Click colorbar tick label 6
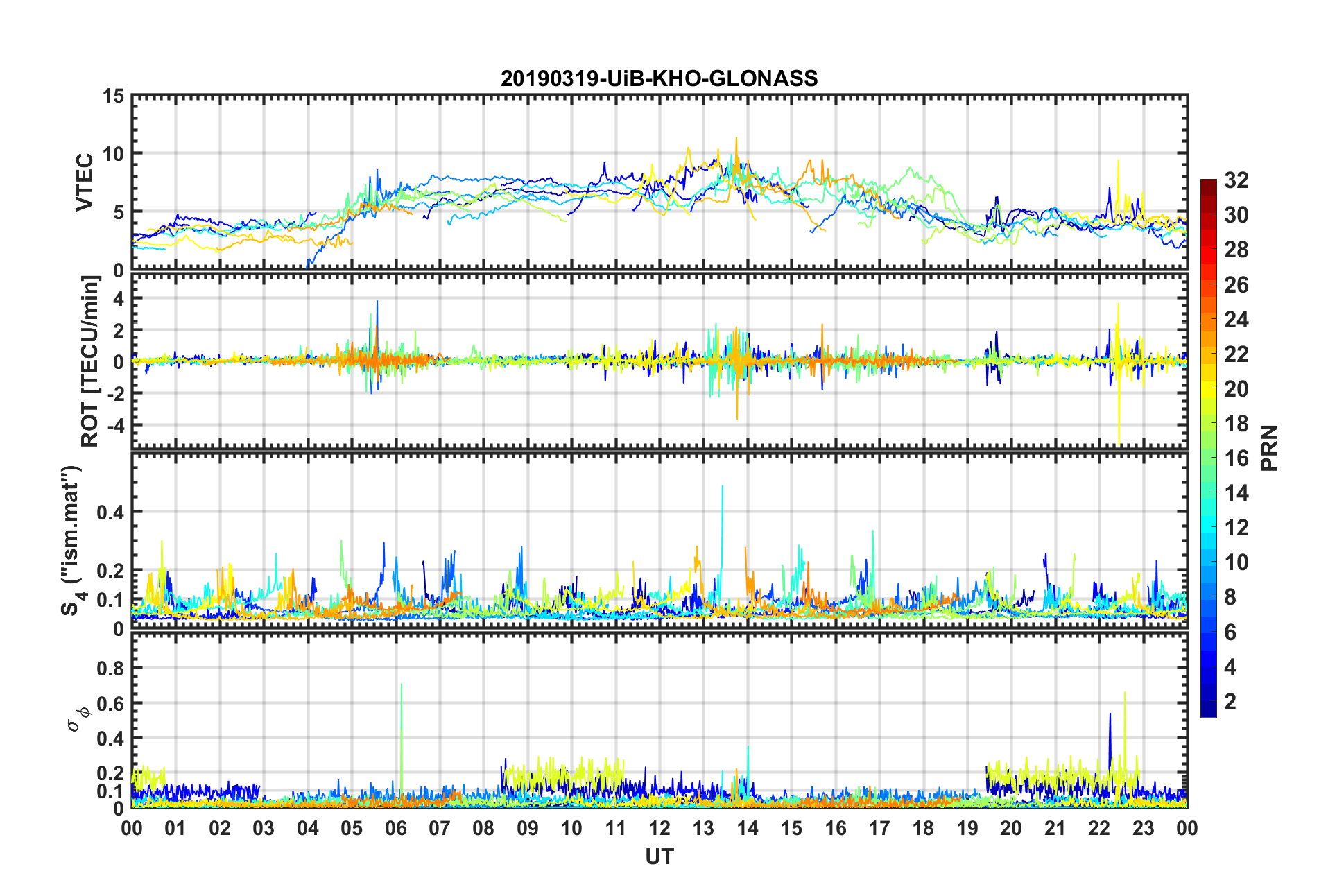Viewport: 1319px width, 896px height. click(x=1230, y=632)
